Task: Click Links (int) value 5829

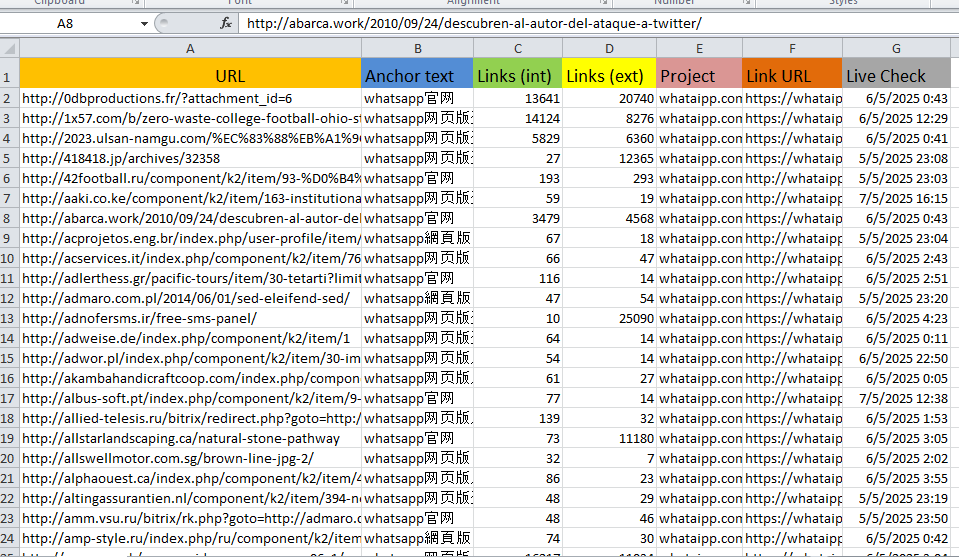Action: 517,138
